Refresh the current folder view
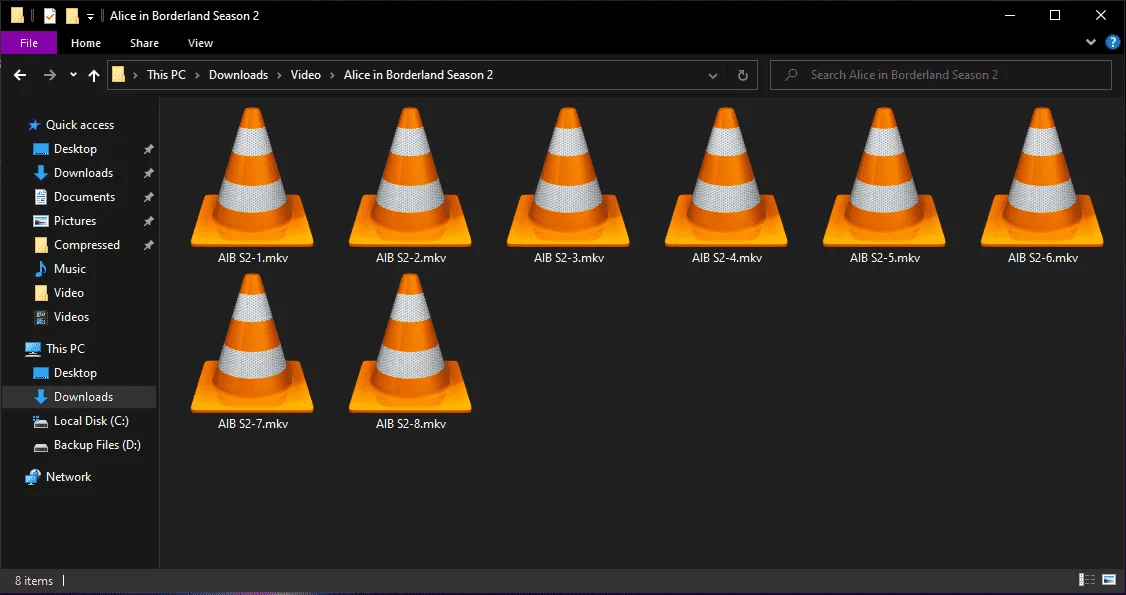This screenshot has width=1126, height=595. click(x=743, y=75)
